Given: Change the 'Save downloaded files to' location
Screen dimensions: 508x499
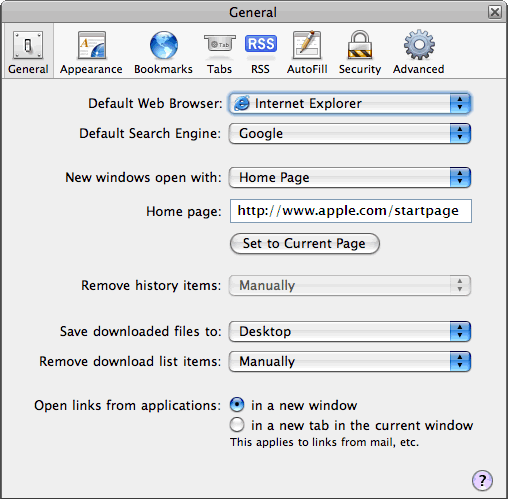Looking at the screenshot, I should pos(350,331).
